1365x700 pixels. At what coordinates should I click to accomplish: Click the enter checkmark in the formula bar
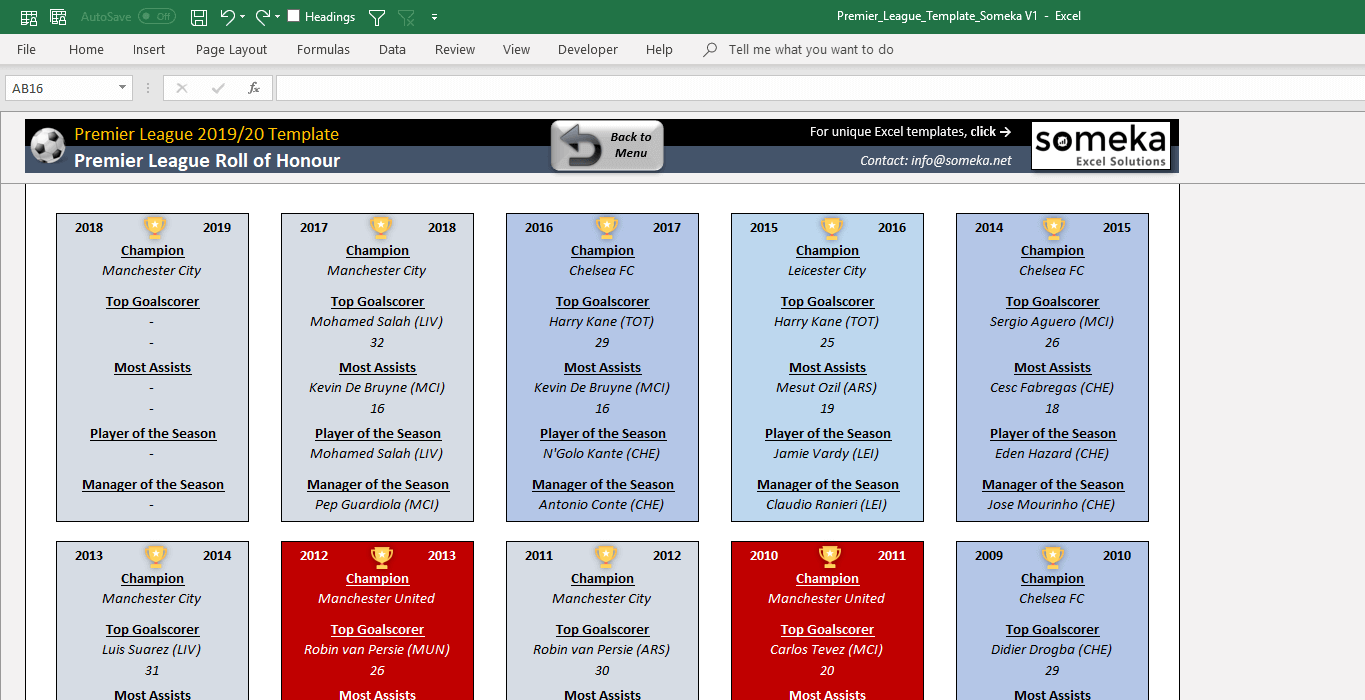point(218,88)
